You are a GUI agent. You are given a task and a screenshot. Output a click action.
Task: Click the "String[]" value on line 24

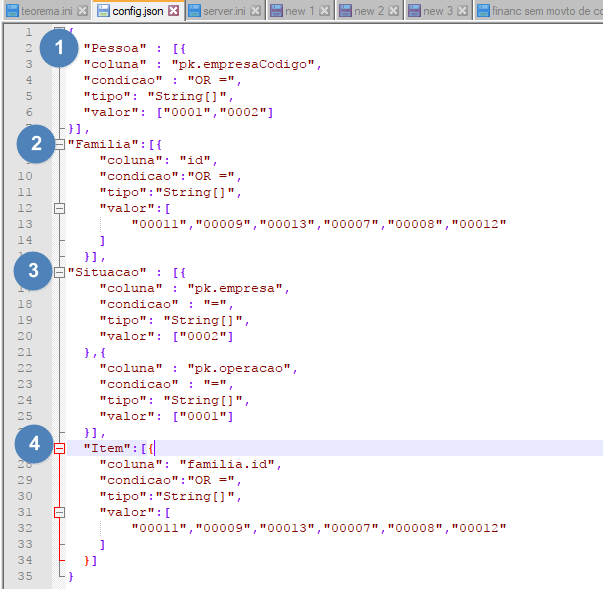203,400
